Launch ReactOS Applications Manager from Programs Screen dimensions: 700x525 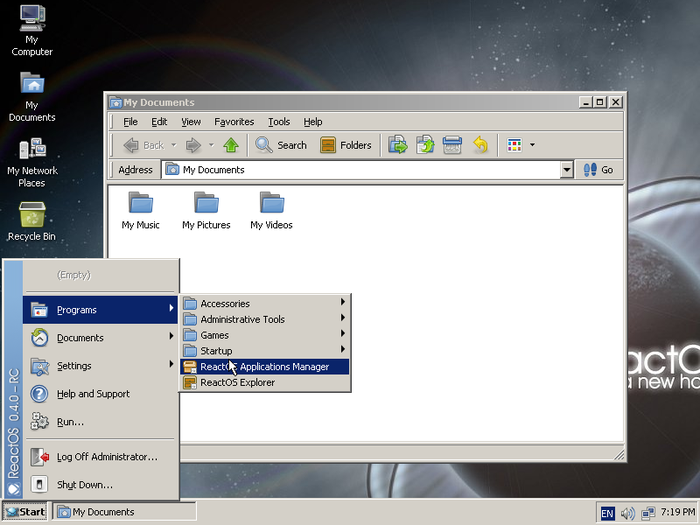(x=265, y=367)
